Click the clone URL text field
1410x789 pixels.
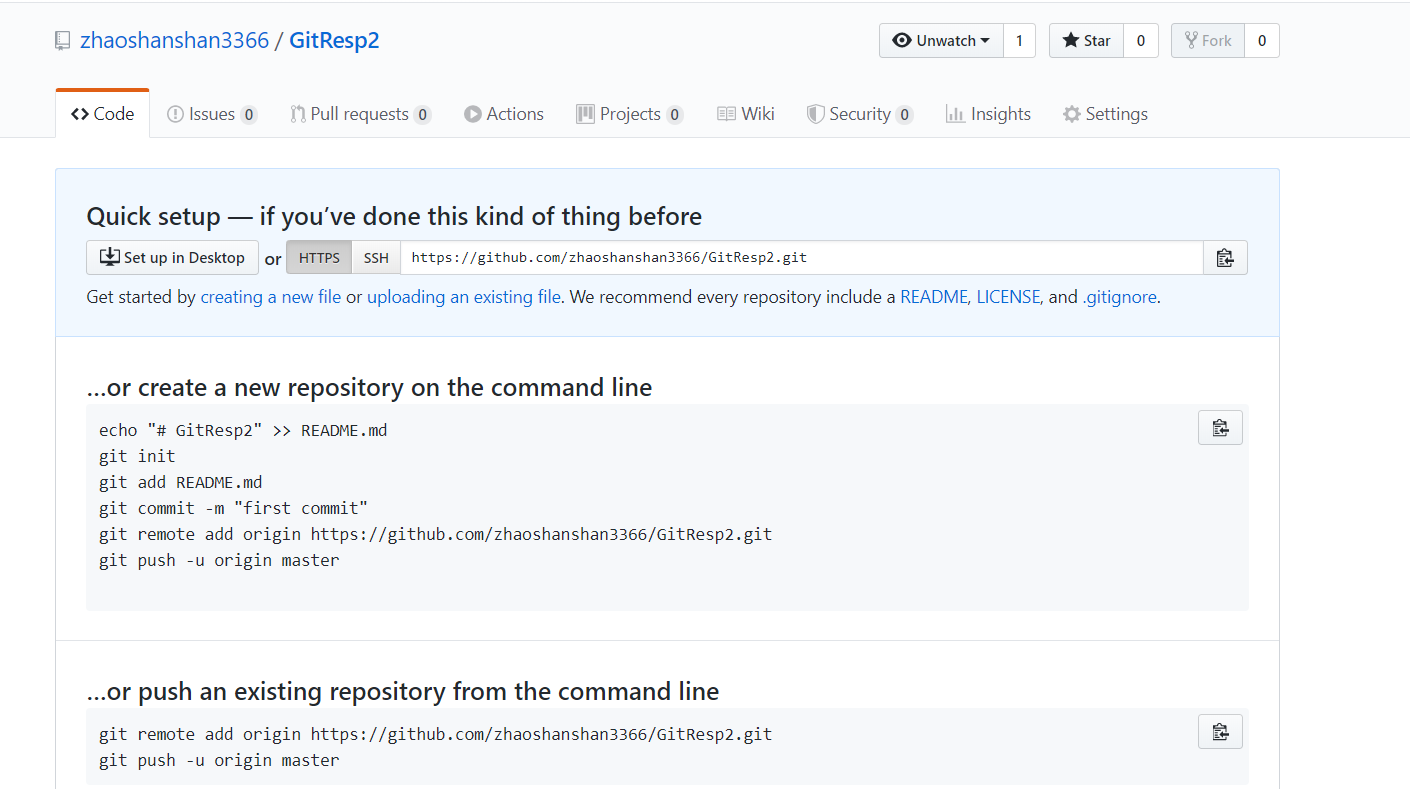(x=800, y=258)
